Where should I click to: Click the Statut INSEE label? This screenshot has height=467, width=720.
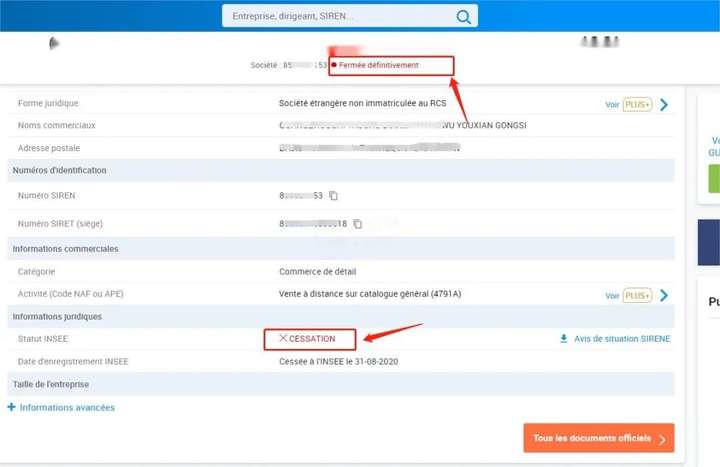click(x=43, y=339)
